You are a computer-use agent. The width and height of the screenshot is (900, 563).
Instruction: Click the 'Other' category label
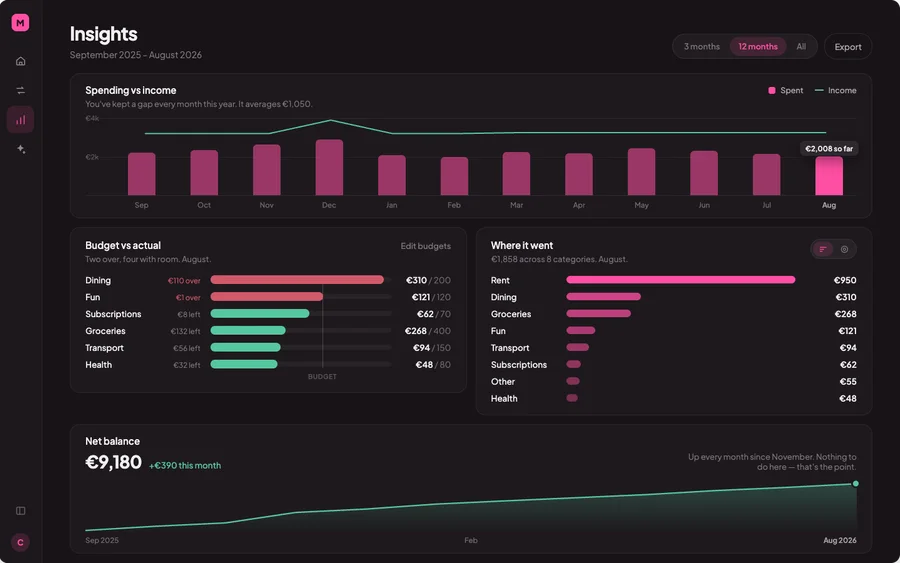point(503,382)
